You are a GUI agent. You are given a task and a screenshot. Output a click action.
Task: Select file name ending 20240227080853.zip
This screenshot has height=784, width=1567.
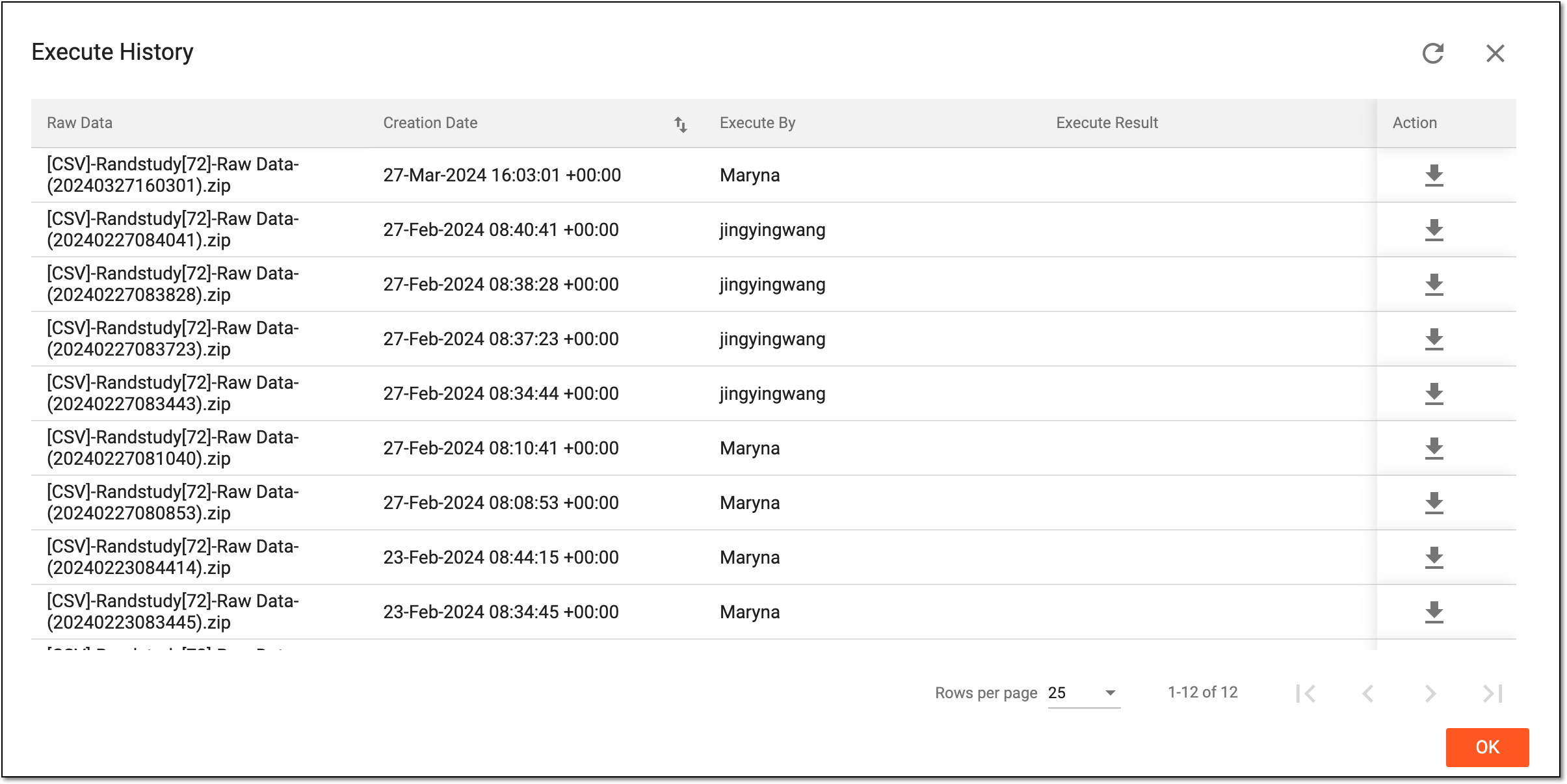click(173, 503)
